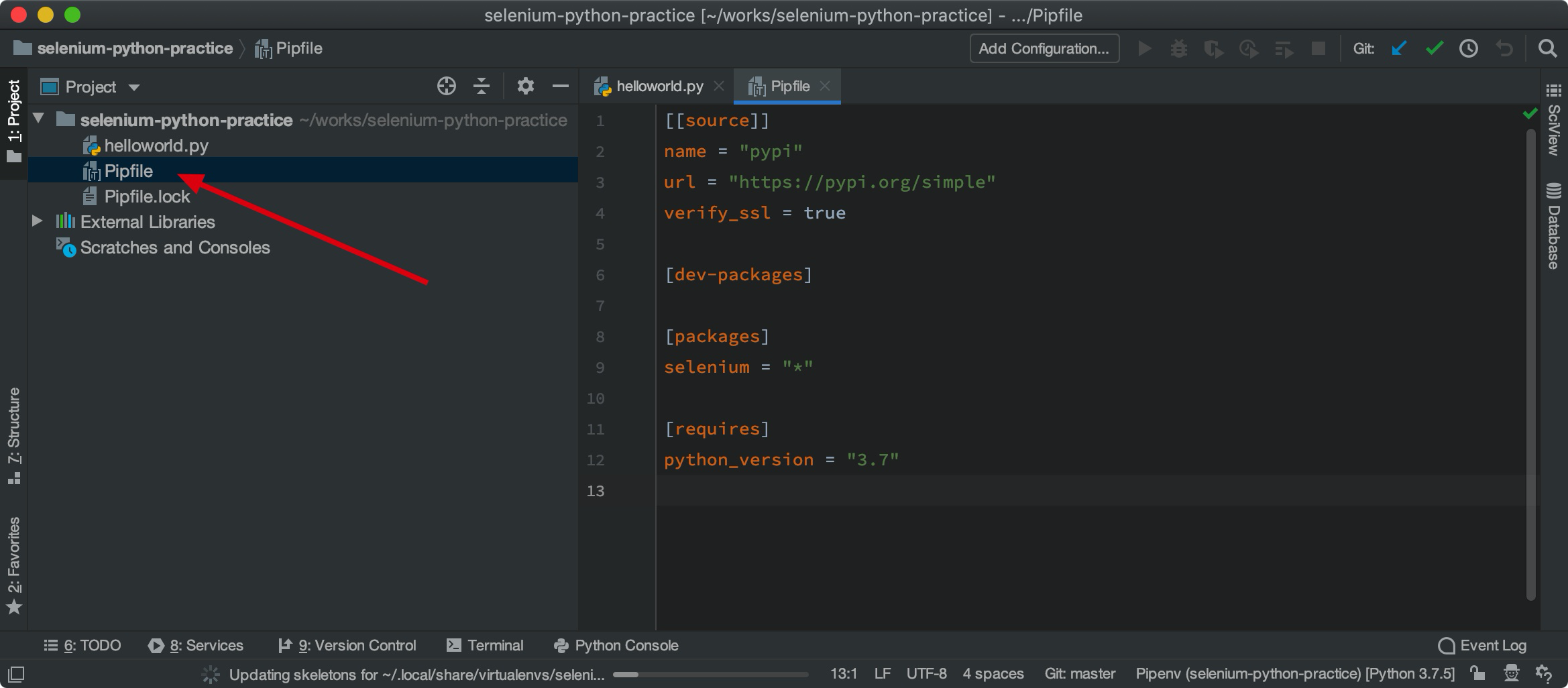The height and width of the screenshot is (688, 1568).
Task: Update project with blue Git arrow
Action: 1399,48
